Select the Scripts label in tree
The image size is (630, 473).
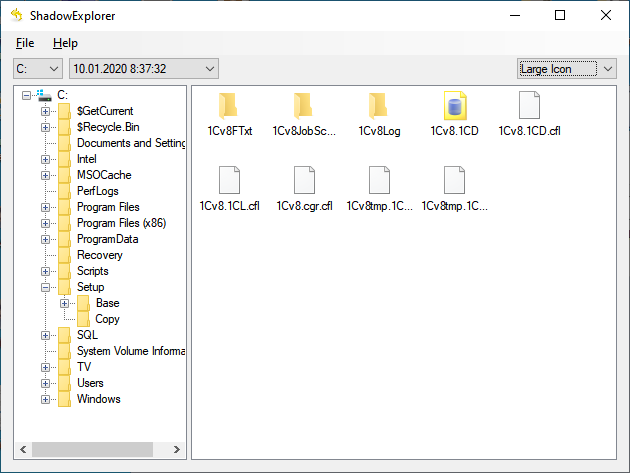(92, 271)
